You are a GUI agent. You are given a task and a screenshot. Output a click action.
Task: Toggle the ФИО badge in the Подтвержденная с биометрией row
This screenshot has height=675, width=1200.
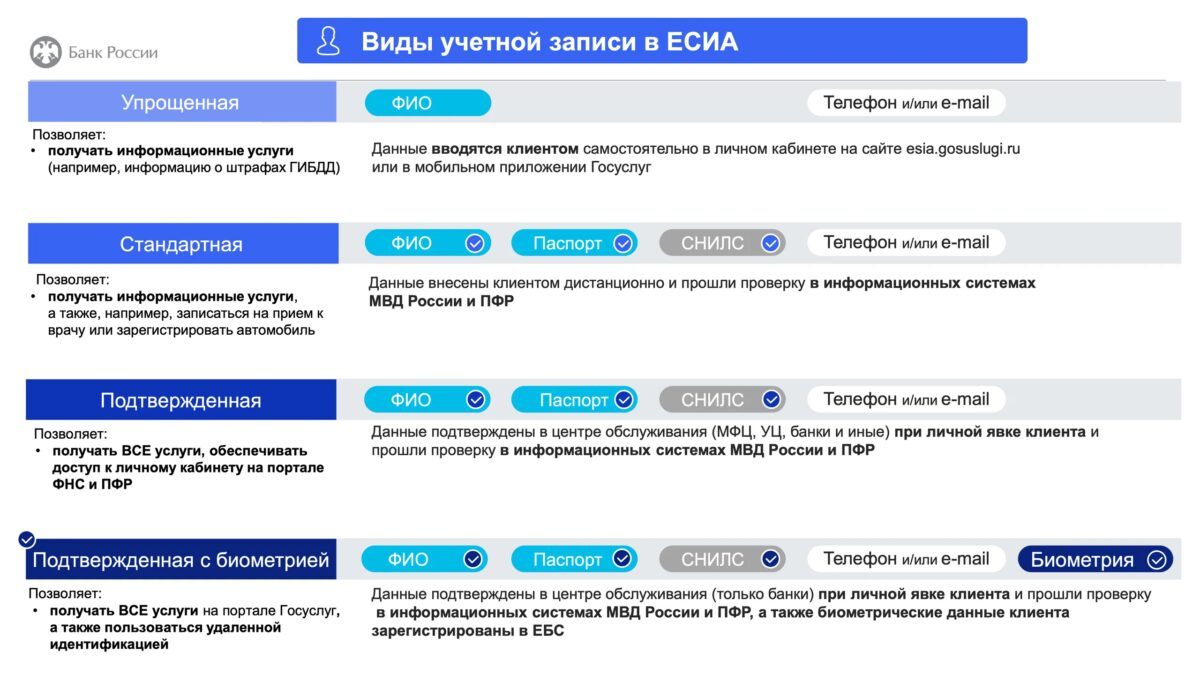(428, 559)
